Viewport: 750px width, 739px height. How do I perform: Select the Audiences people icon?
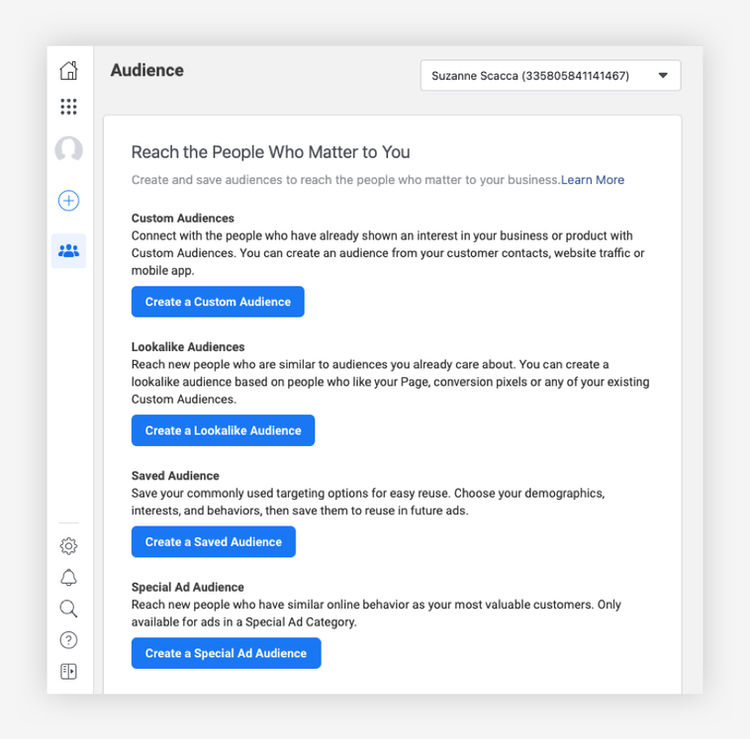tap(68, 251)
